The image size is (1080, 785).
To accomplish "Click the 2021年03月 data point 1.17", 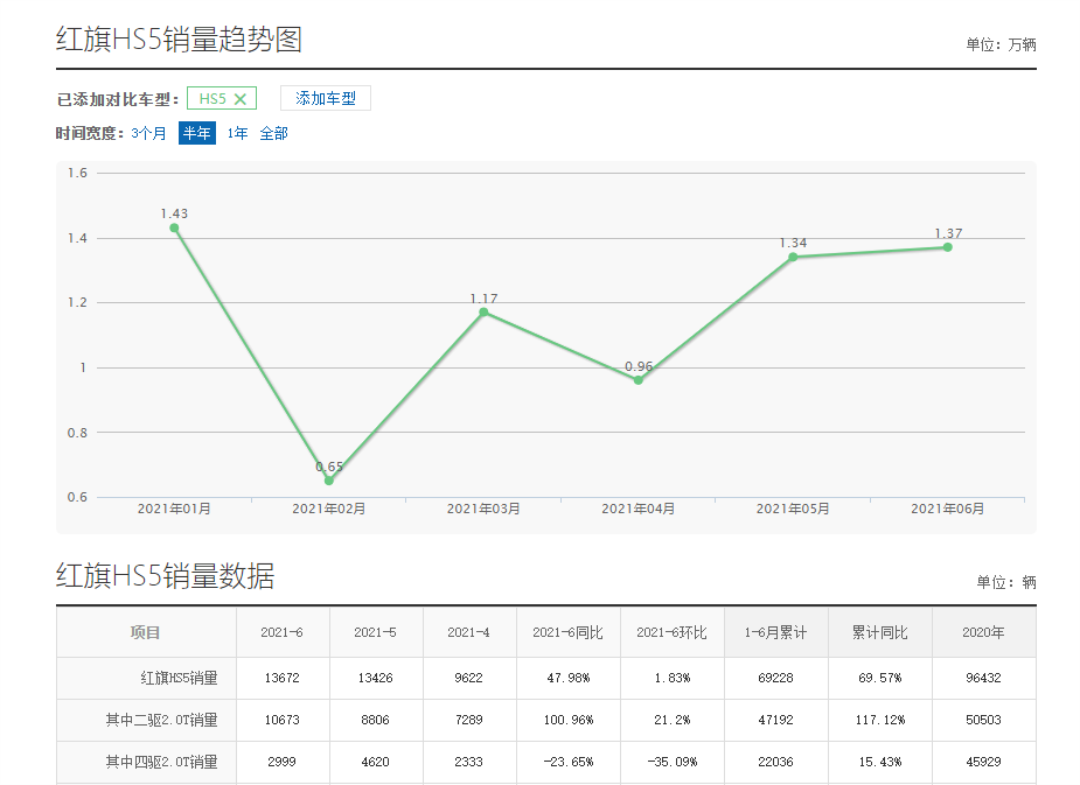I will click(484, 312).
